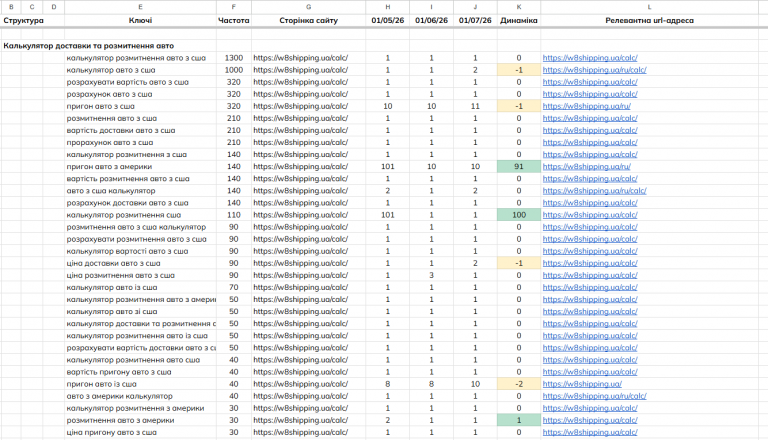
Task: Click the 01/05/26 date header
Action: [x=387, y=21]
